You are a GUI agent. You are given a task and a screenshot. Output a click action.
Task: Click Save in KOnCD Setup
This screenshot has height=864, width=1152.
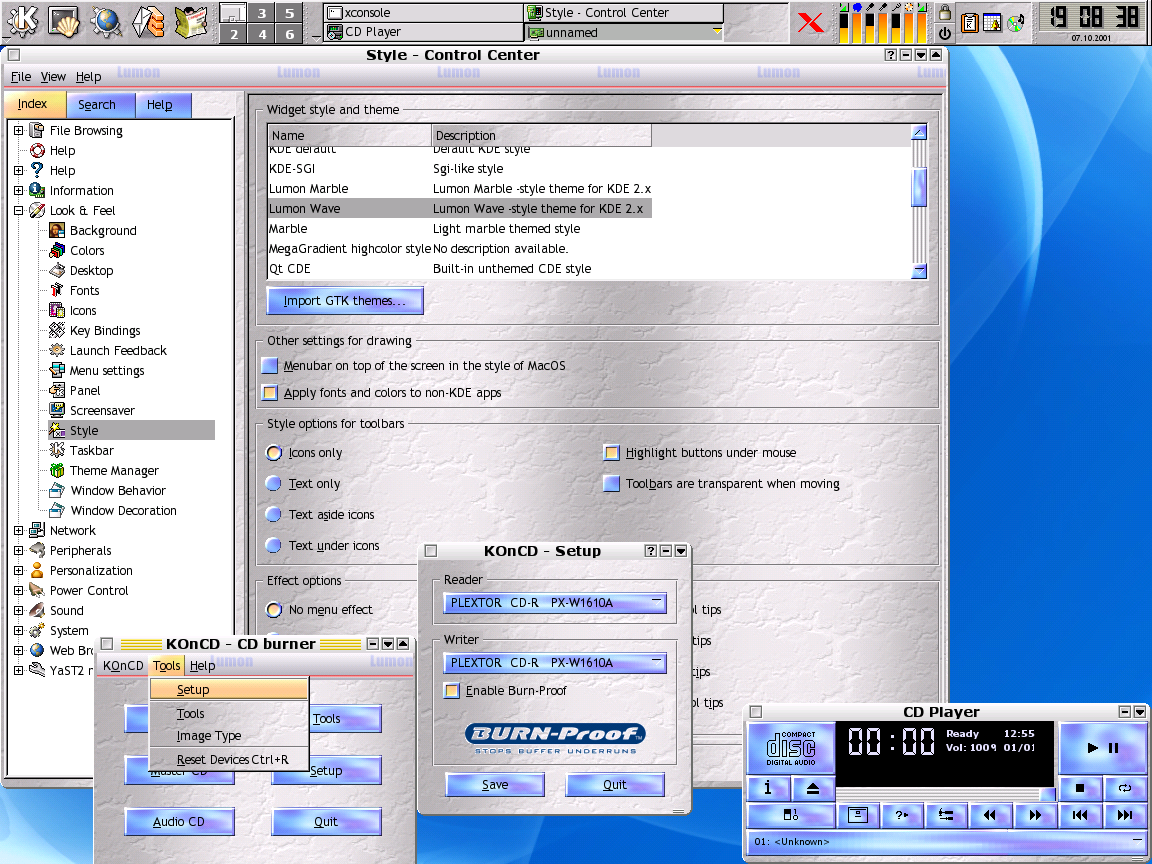point(495,785)
